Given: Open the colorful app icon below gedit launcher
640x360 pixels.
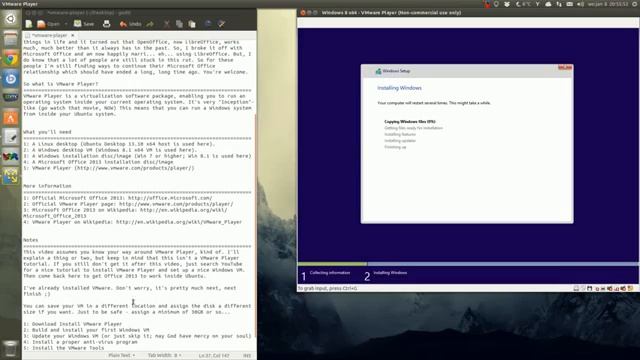Looking at the screenshot, I should (11, 157).
